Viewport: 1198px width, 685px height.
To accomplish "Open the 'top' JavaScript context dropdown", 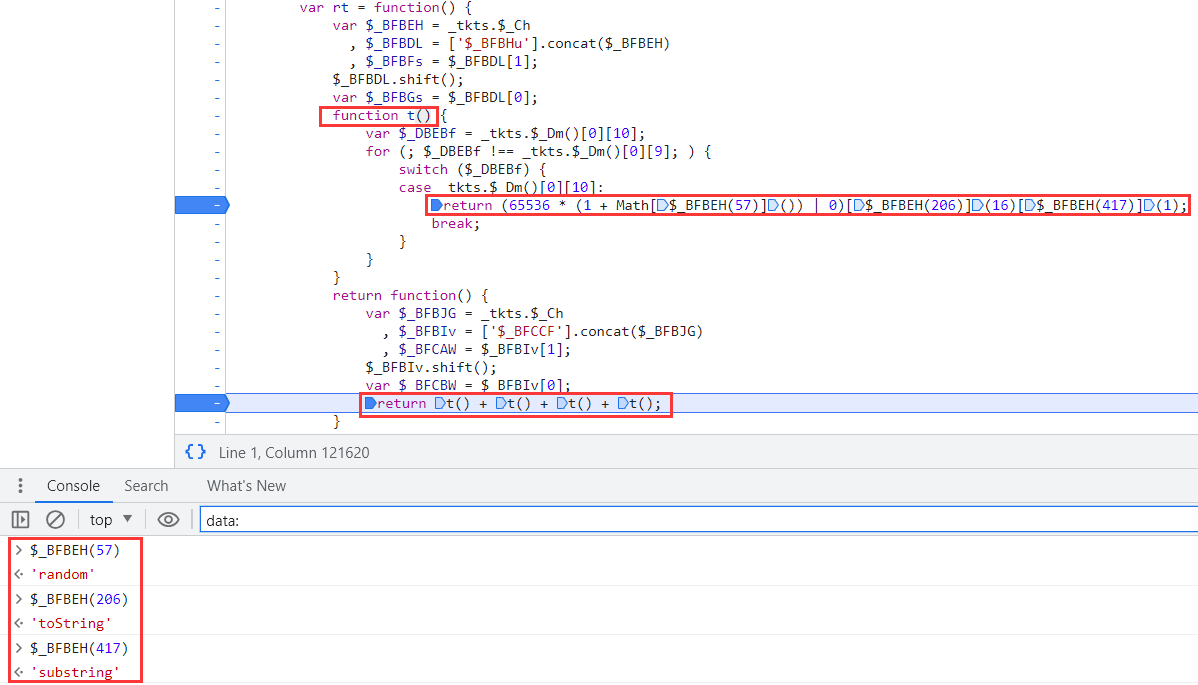I will [110, 519].
